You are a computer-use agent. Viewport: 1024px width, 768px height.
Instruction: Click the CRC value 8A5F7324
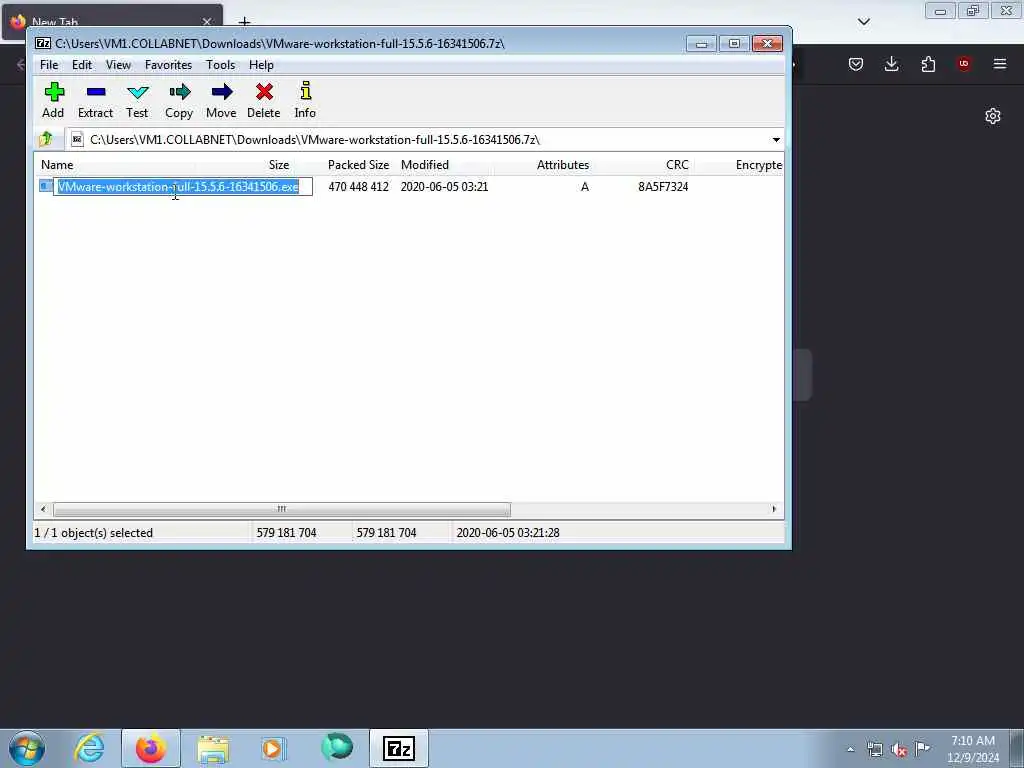(663, 187)
